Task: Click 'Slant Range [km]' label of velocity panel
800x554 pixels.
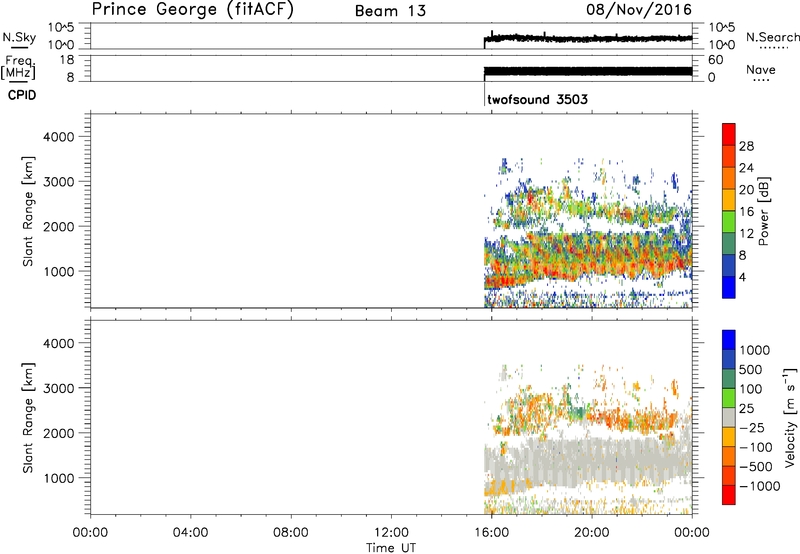Action: (28, 418)
